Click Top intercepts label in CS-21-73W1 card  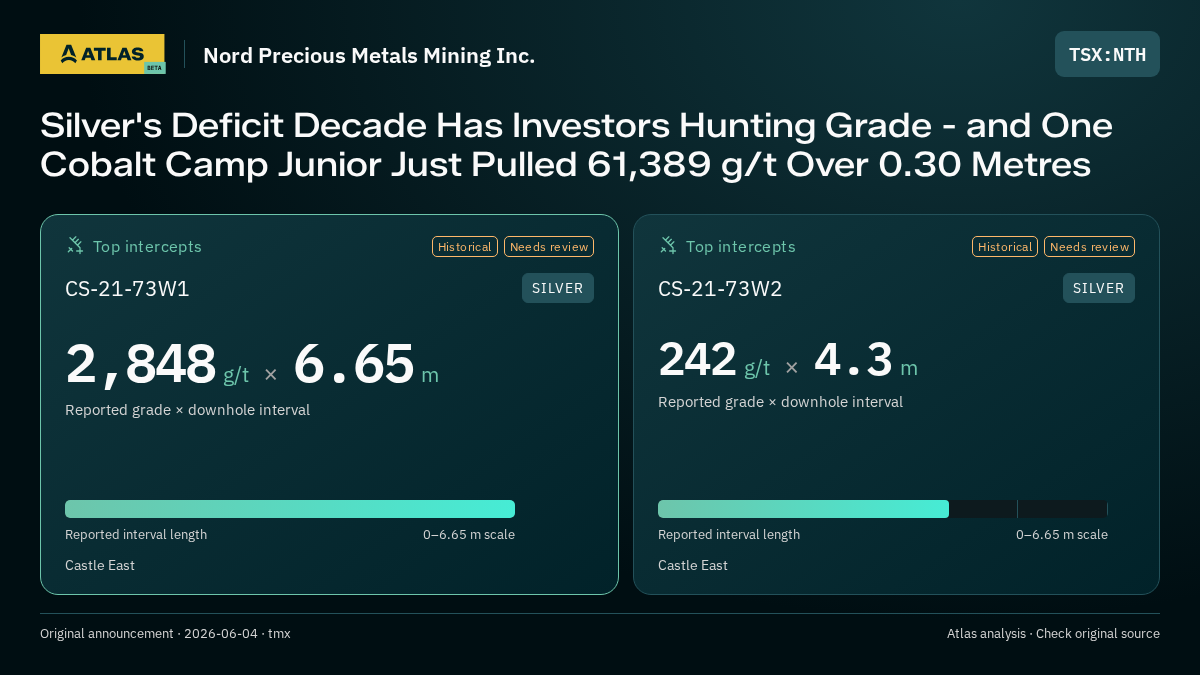tap(147, 246)
